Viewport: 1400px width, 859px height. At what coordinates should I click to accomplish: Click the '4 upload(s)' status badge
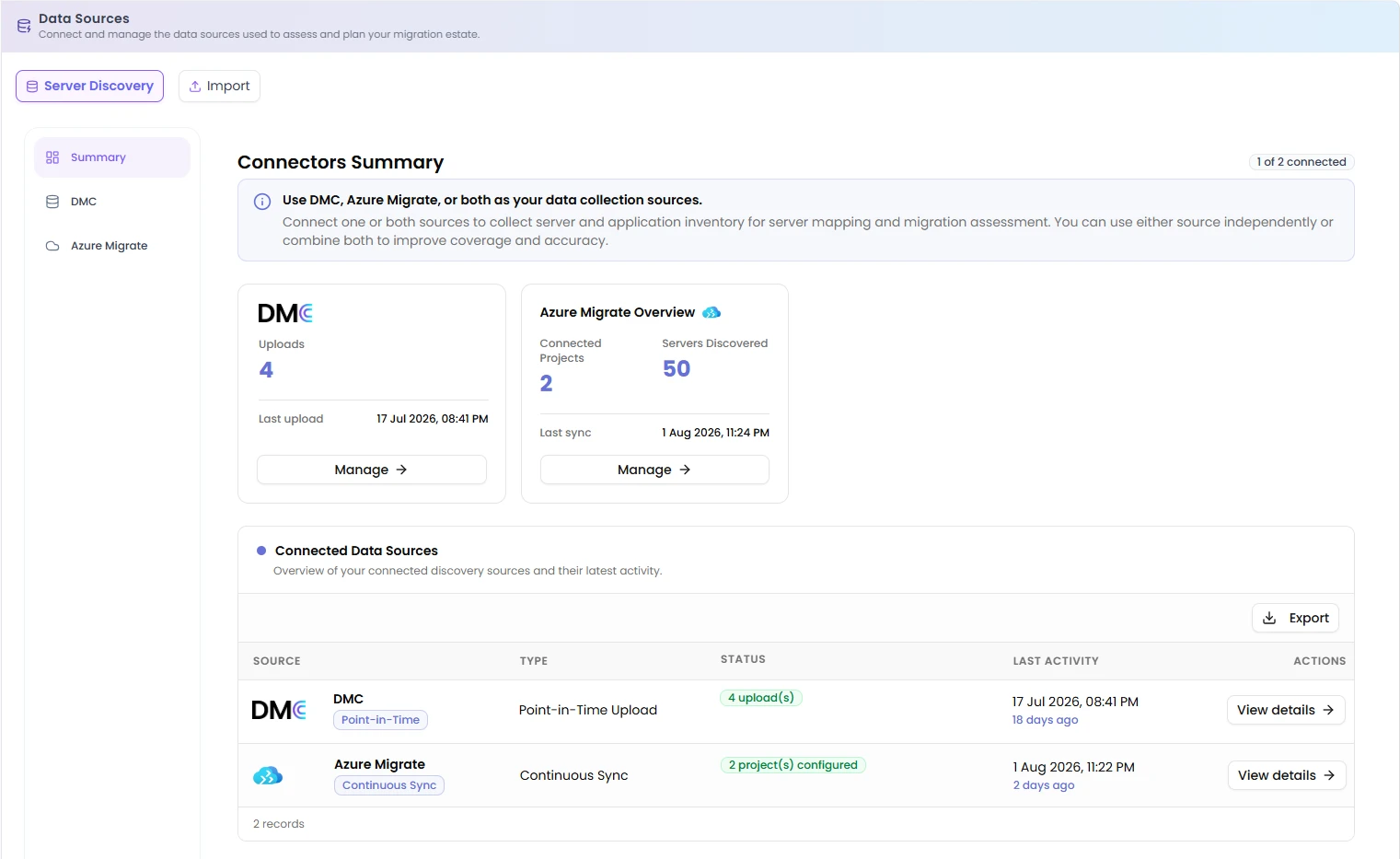[761, 698]
